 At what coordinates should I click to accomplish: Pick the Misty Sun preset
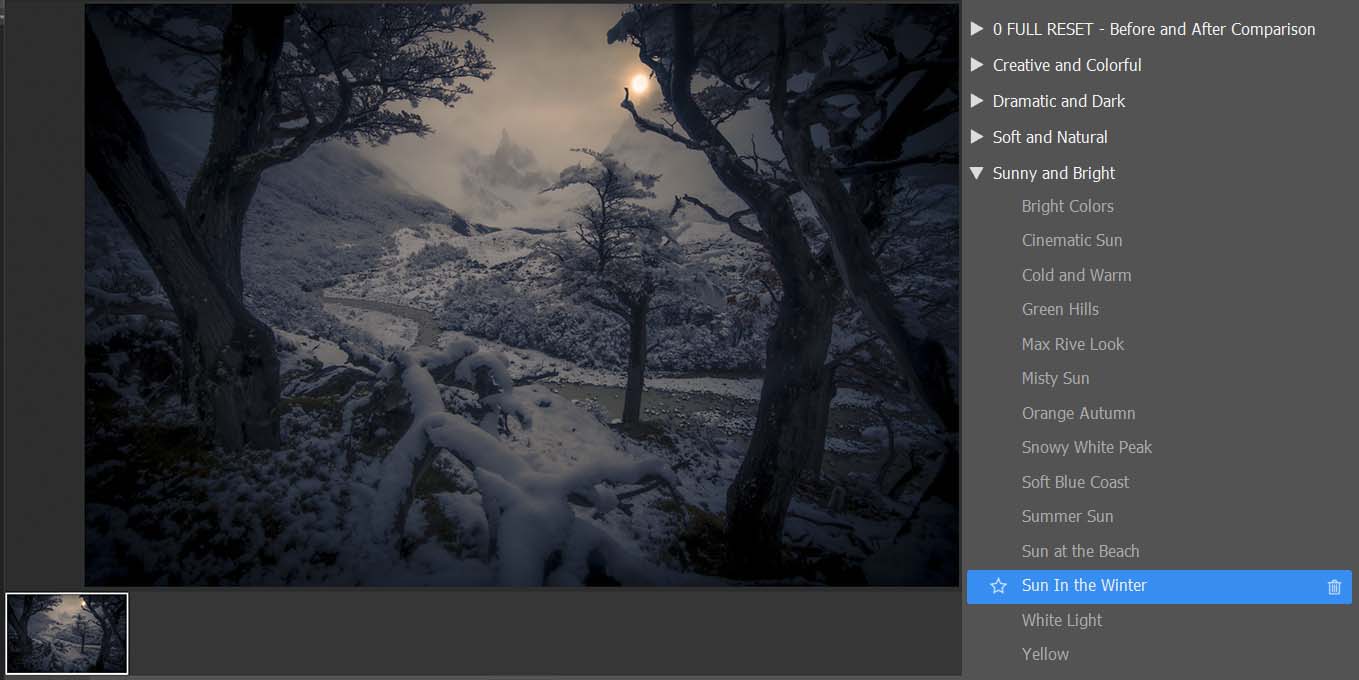(1055, 378)
